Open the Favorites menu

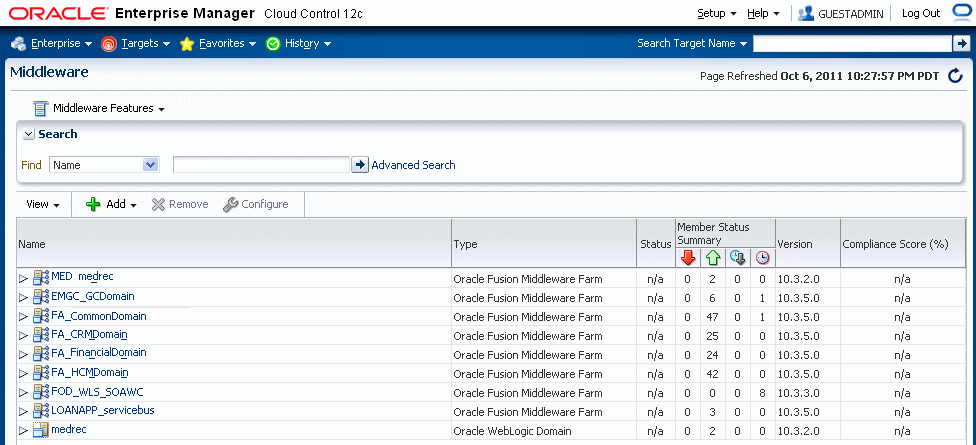(x=227, y=44)
